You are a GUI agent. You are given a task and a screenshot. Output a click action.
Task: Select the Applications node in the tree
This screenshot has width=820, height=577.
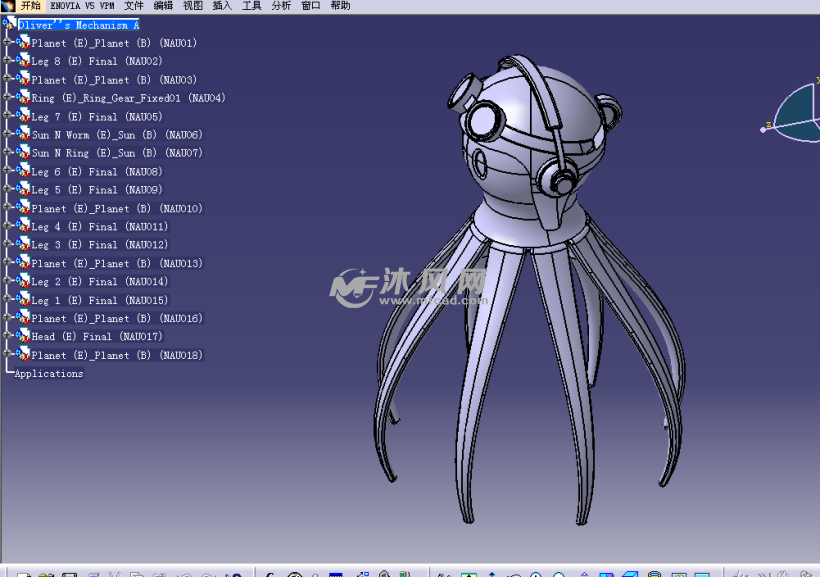click(x=49, y=374)
